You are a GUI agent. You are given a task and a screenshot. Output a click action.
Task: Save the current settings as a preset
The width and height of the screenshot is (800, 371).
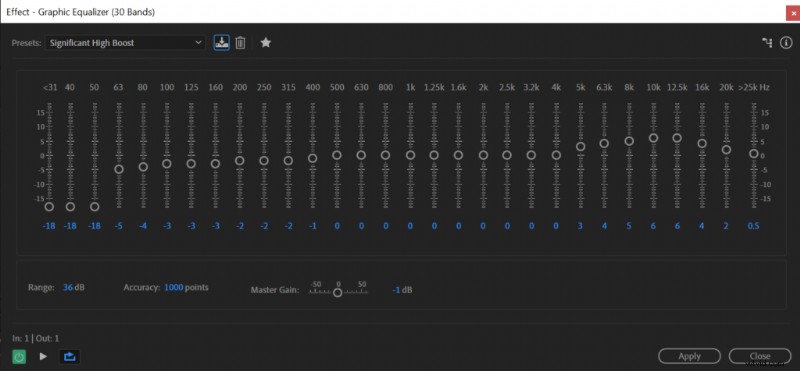[x=221, y=42]
